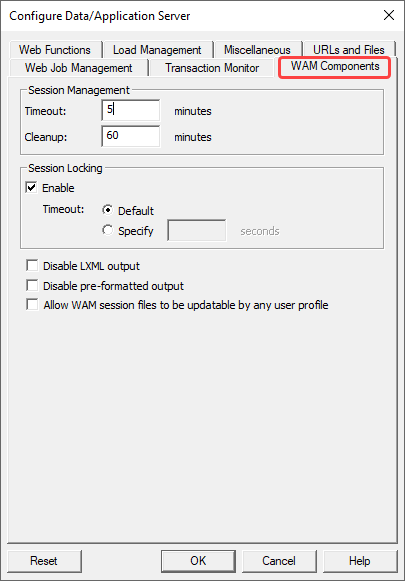The height and width of the screenshot is (581, 405).
Task: Click the Cancel button
Action: coord(279,561)
